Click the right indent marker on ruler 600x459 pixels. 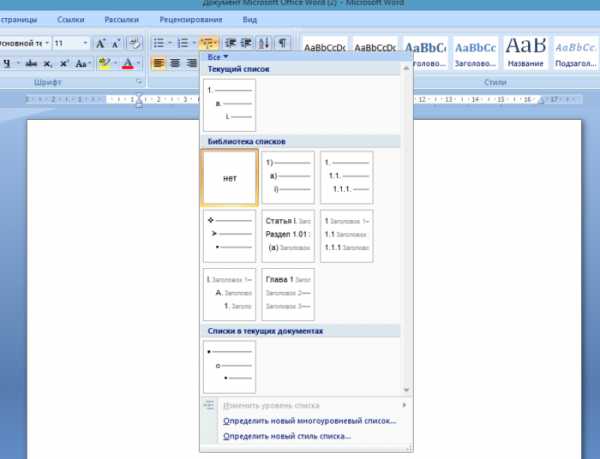click(x=541, y=101)
